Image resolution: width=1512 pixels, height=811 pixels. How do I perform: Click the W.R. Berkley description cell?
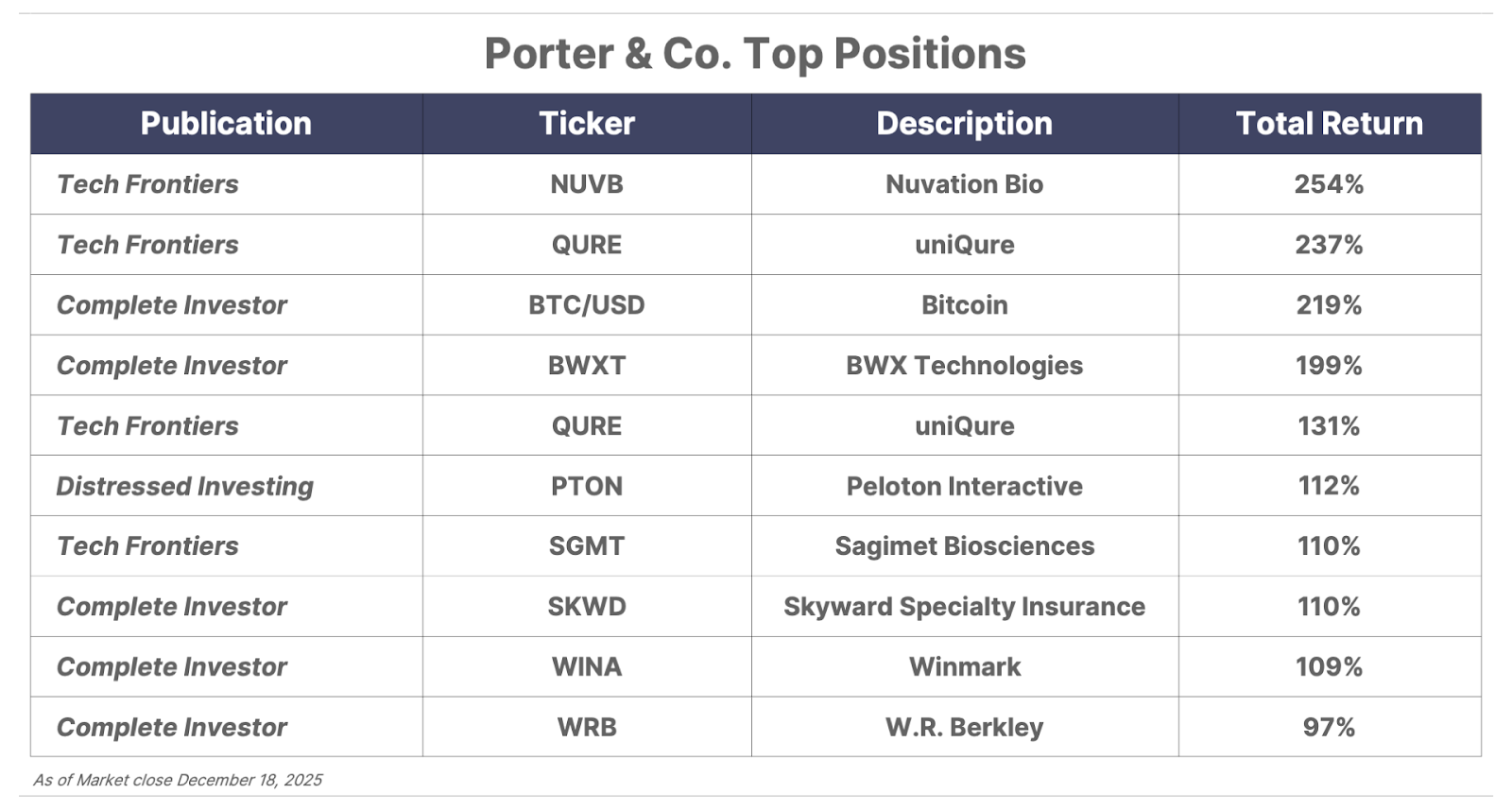point(964,728)
